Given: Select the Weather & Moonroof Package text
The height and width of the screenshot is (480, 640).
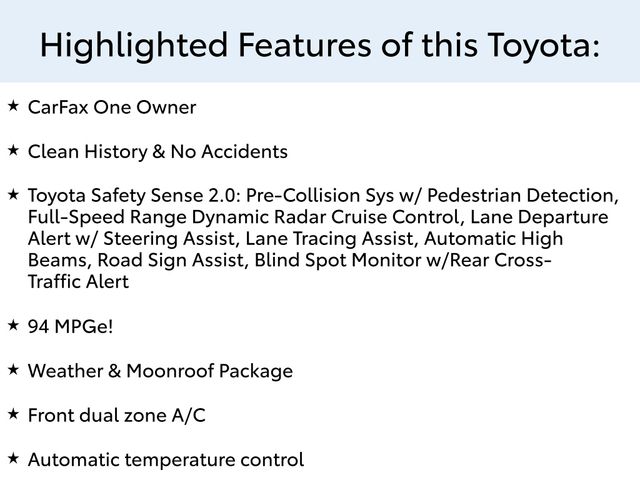Looking at the screenshot, I should coord(160,371).
